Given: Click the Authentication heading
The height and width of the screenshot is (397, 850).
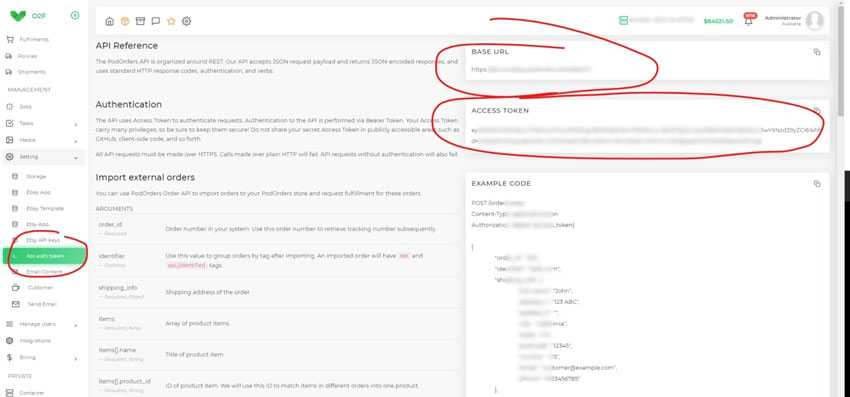Looking at the screenshot, I should click(x=128, y=104).
